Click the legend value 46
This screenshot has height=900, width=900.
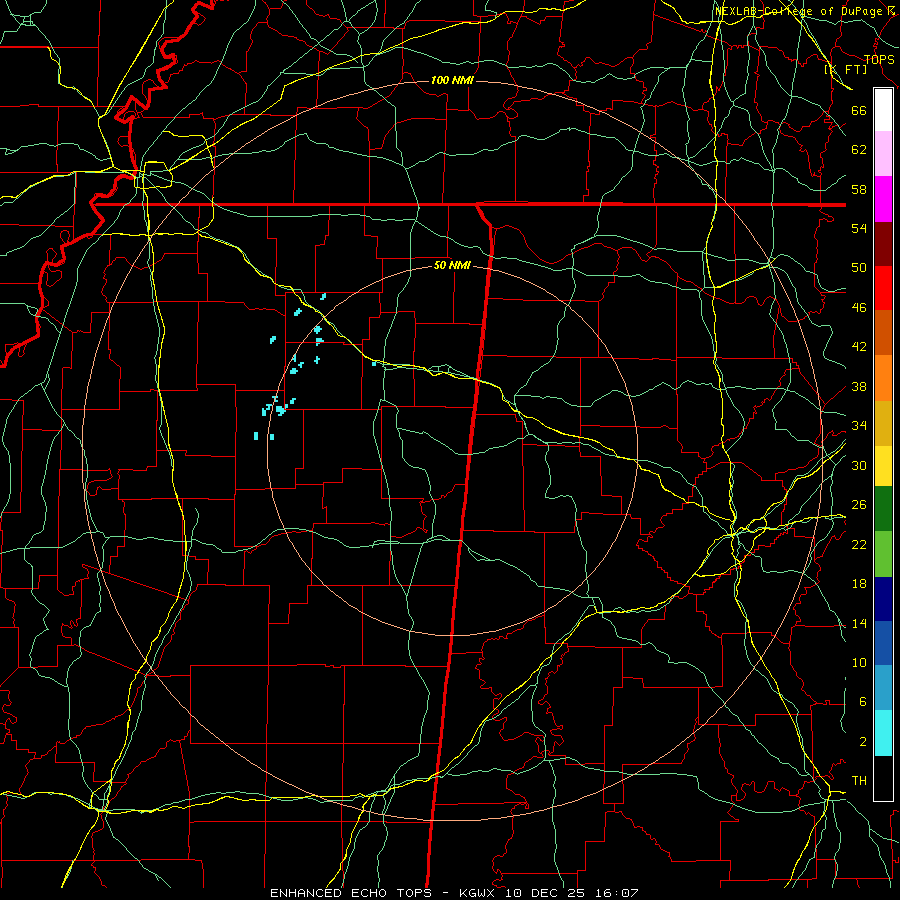pyautogui.click(x=859, y=308)
